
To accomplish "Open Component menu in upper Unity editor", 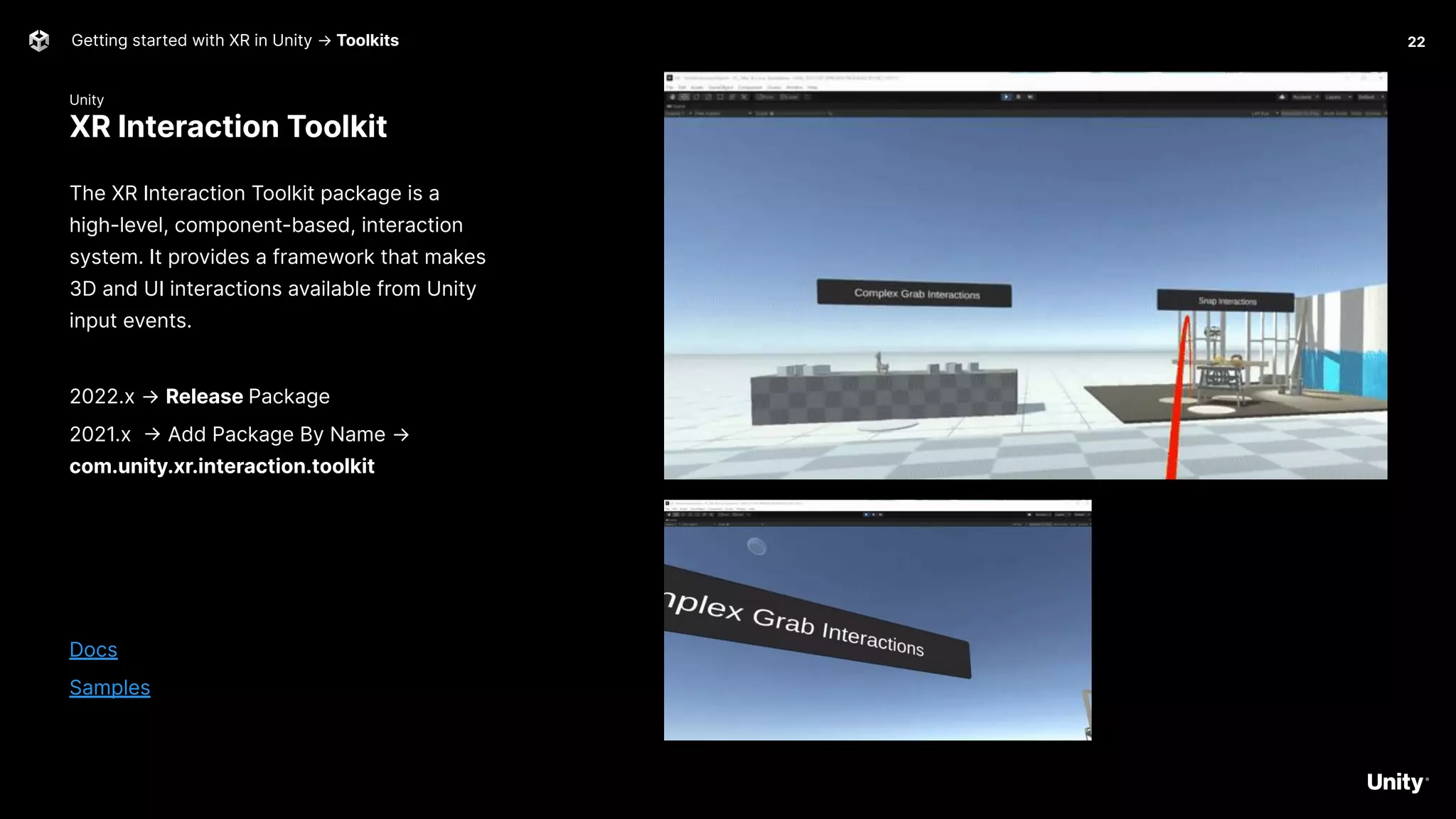I will 750,87.
